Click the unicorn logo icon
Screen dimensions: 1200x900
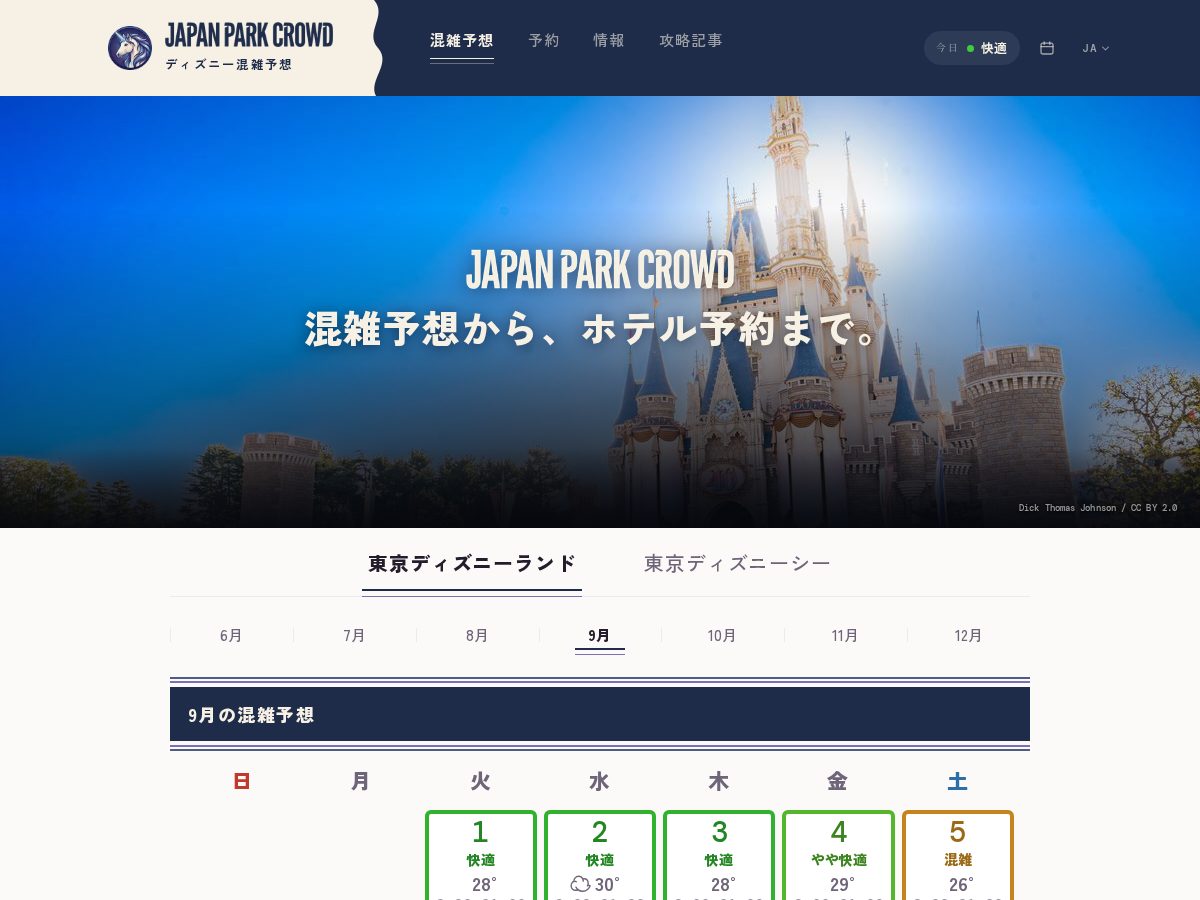[x=130, y=48]
